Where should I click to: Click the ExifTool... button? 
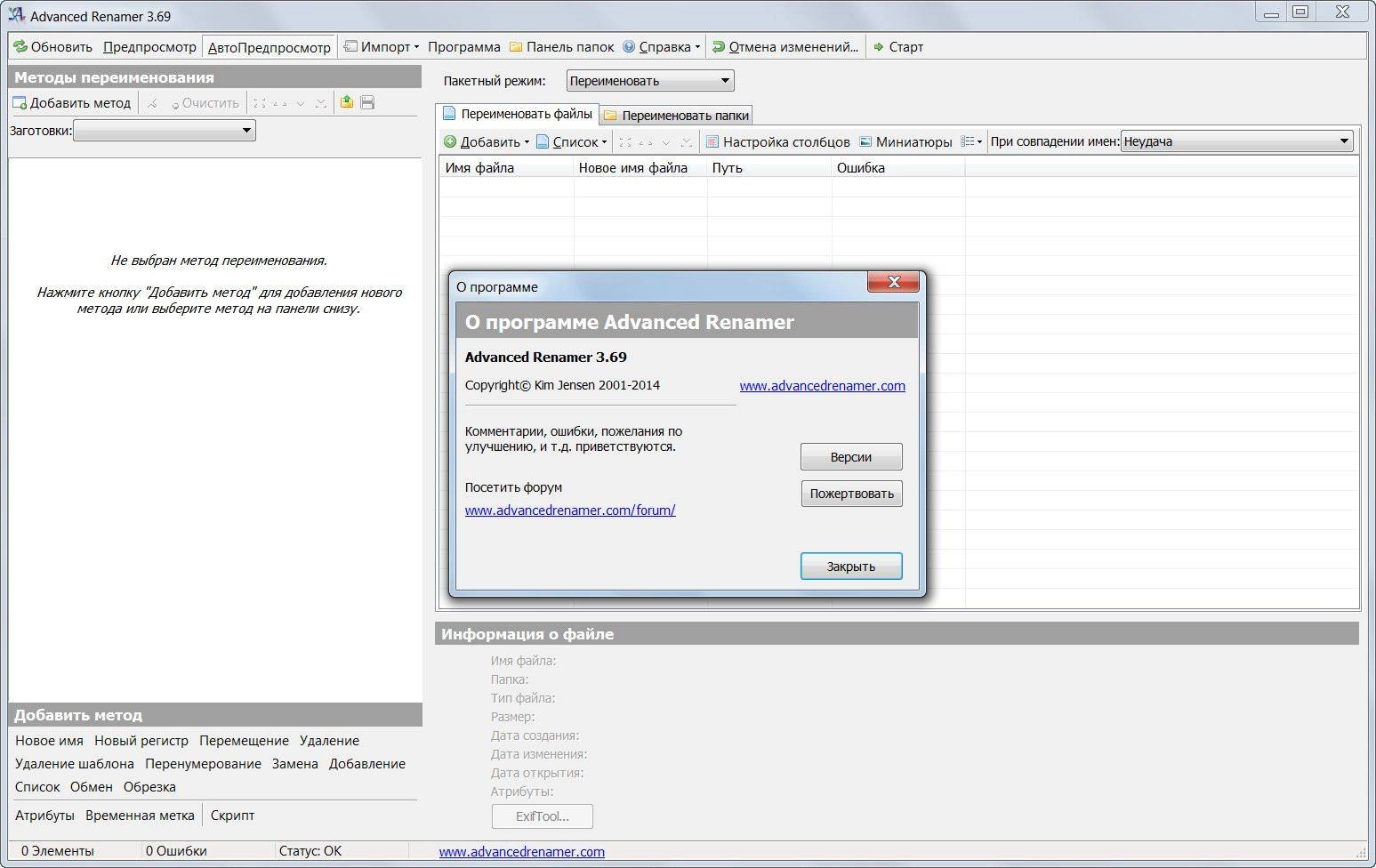pyautogui.click(x=542, y=816)
